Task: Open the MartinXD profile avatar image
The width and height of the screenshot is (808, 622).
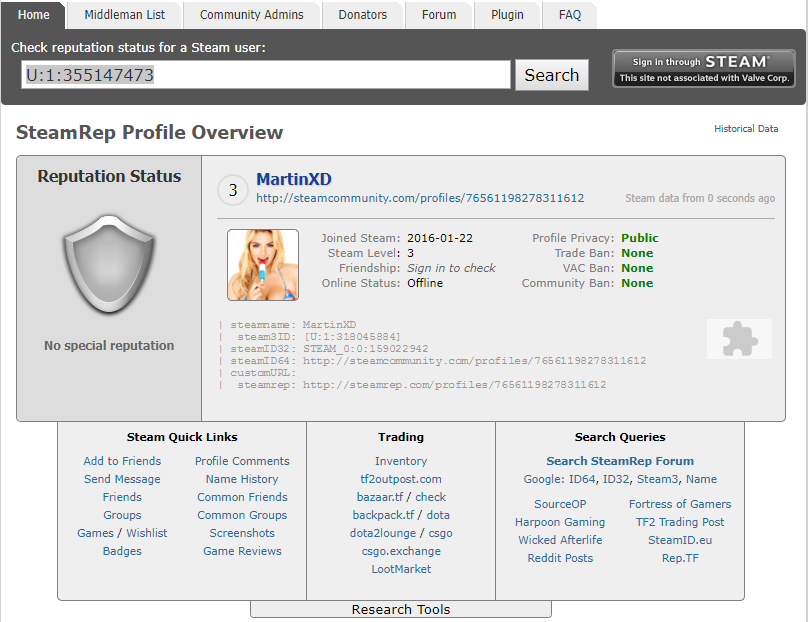Action: [x=263, y=265]
